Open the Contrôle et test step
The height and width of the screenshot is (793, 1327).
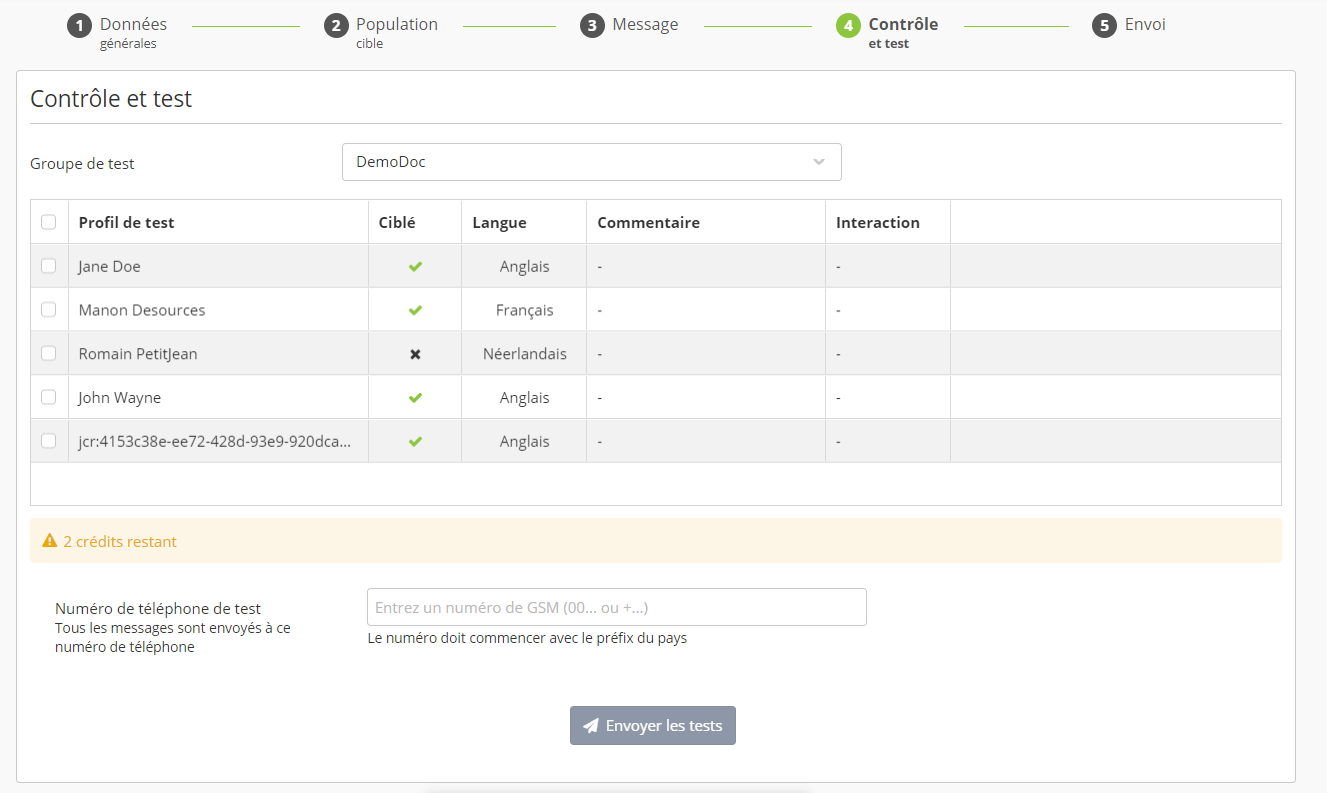[x=902, y=25]
